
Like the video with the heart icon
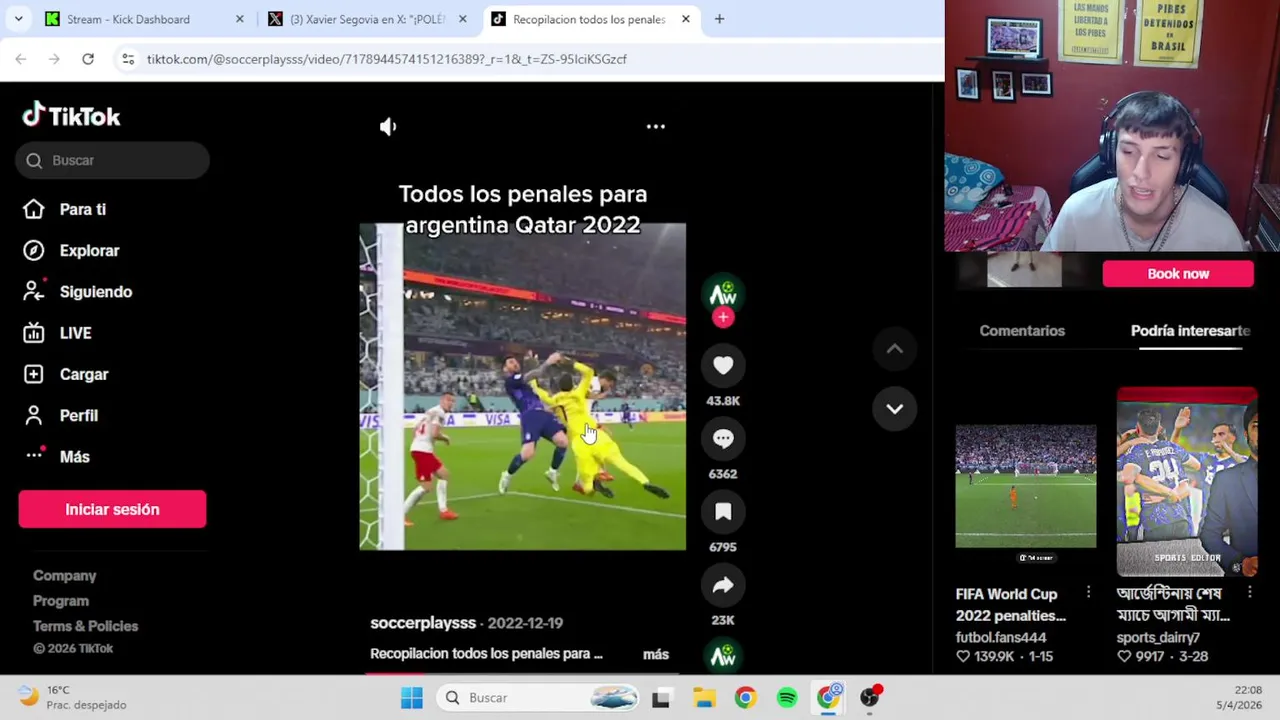click(723, 366)
